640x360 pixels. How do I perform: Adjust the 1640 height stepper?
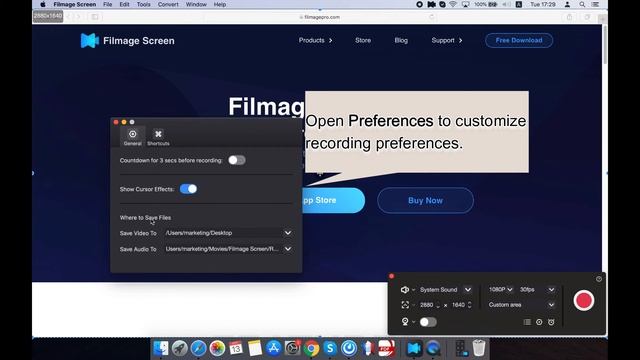point(469,305)
